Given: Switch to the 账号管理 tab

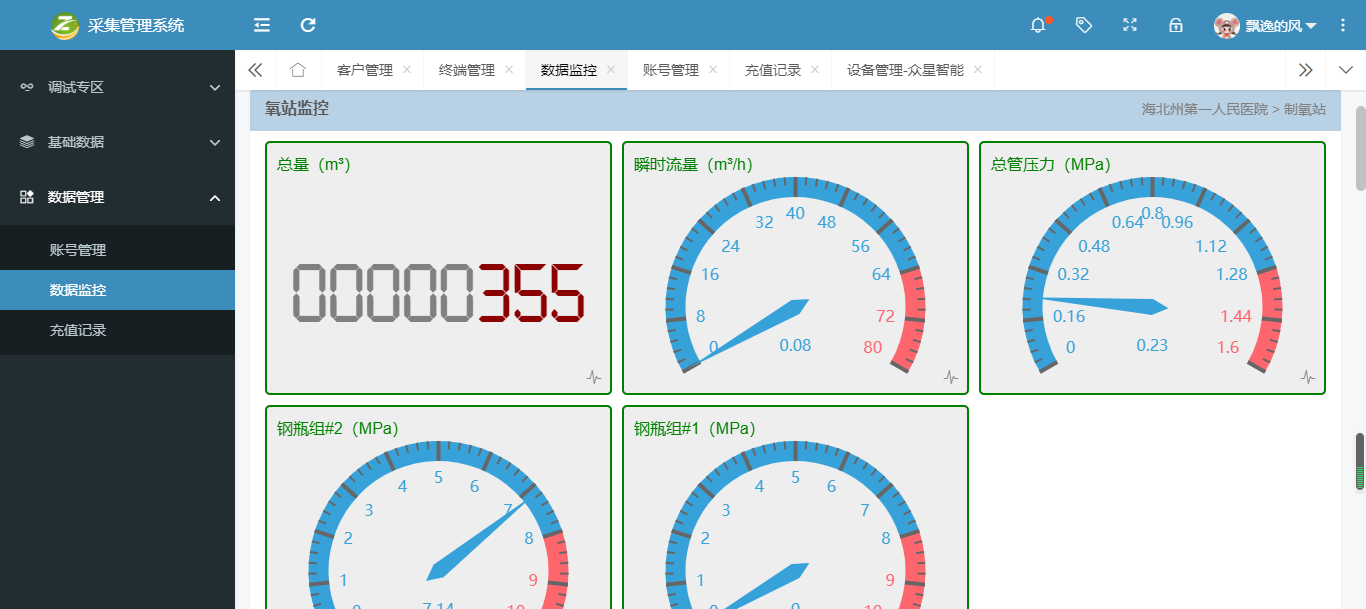Looking at the screenshot, I should (x=671, y=70).
